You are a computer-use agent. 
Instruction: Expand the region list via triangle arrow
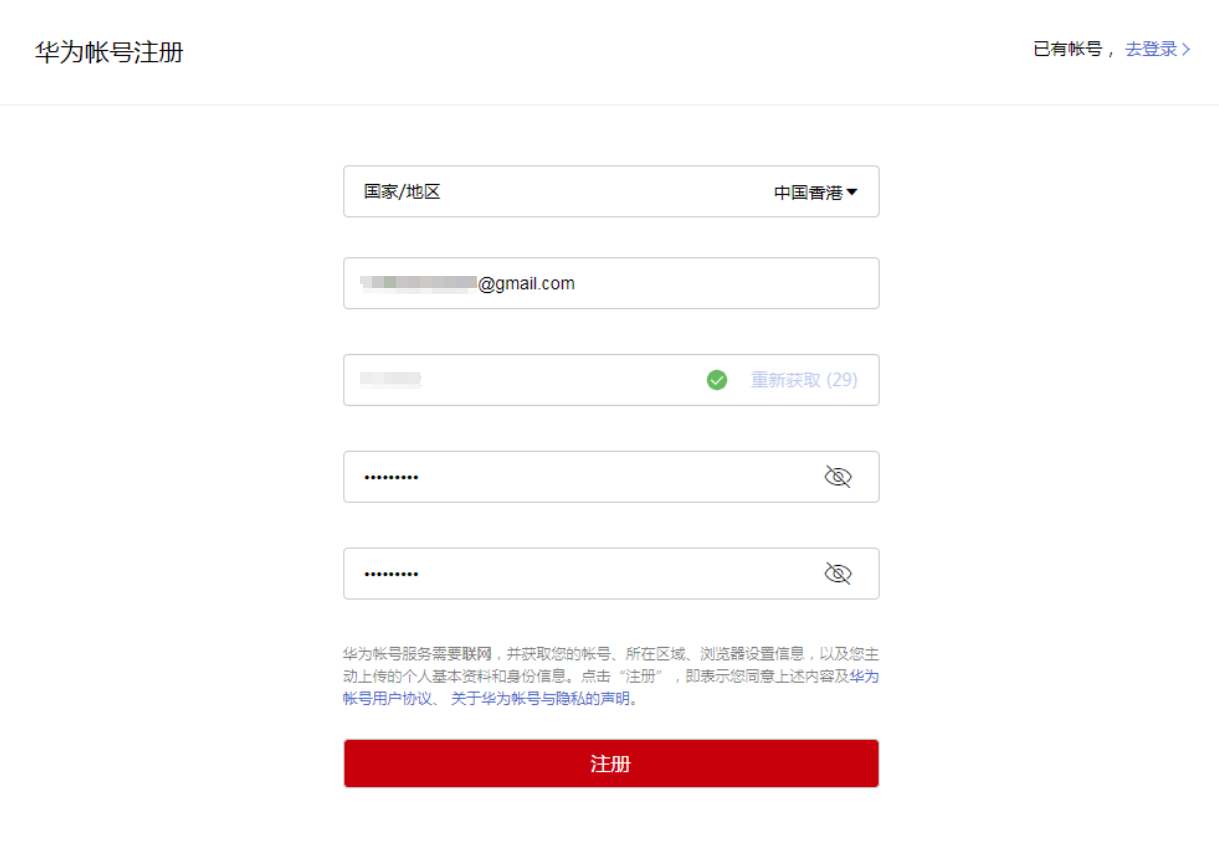(852, 192)
